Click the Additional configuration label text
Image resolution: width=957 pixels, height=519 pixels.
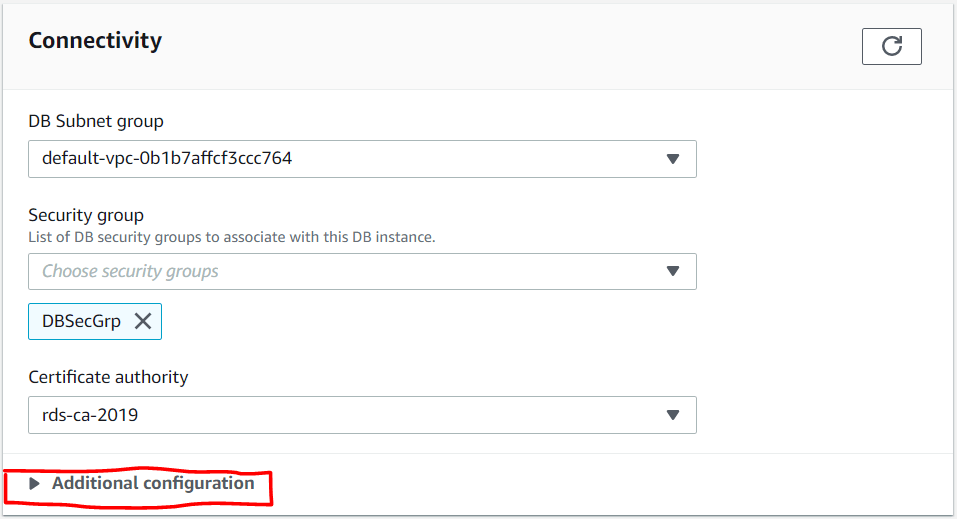pyautogui.click(x=153, y=483)
